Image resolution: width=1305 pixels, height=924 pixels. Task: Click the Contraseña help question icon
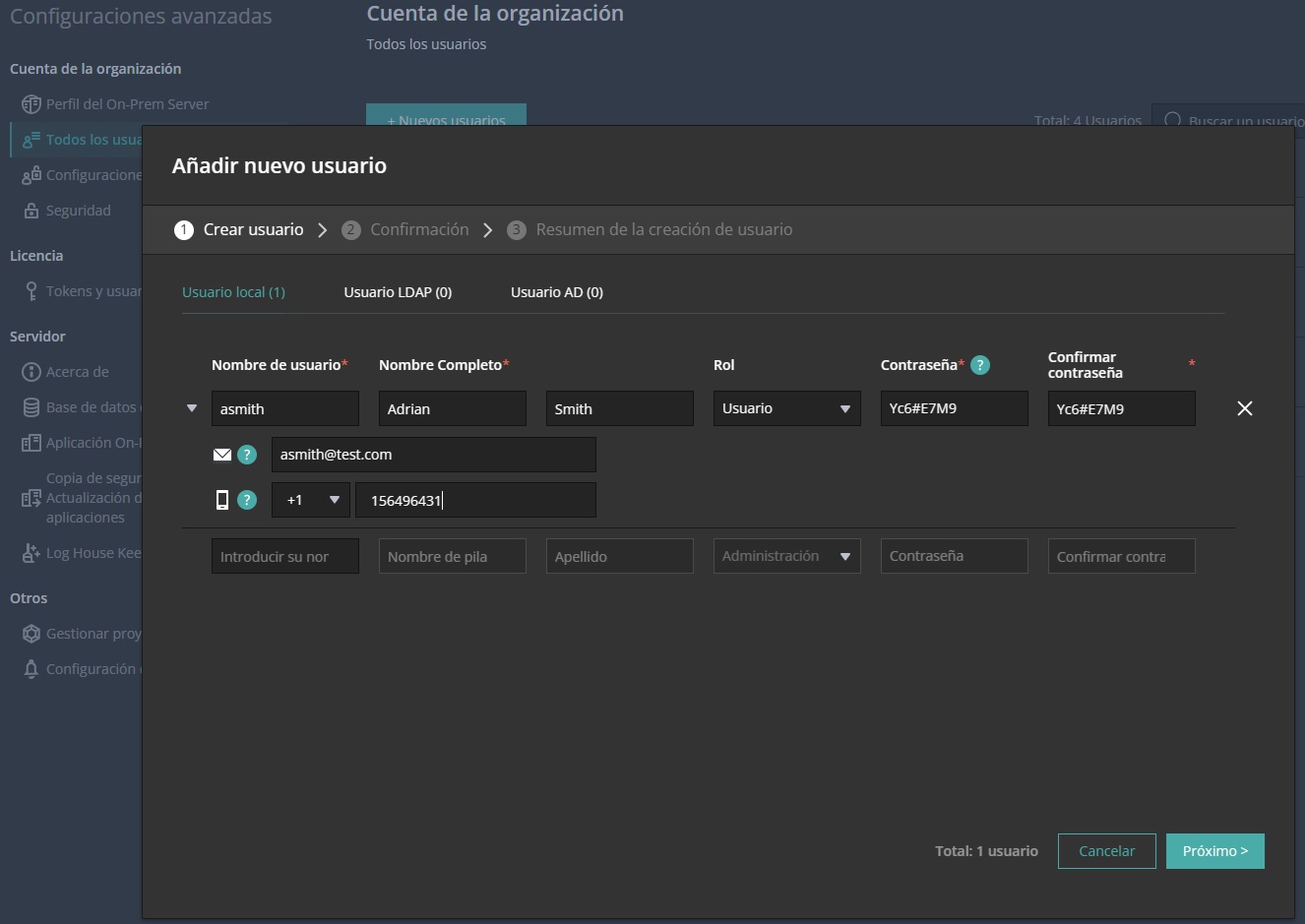[980, 365]
